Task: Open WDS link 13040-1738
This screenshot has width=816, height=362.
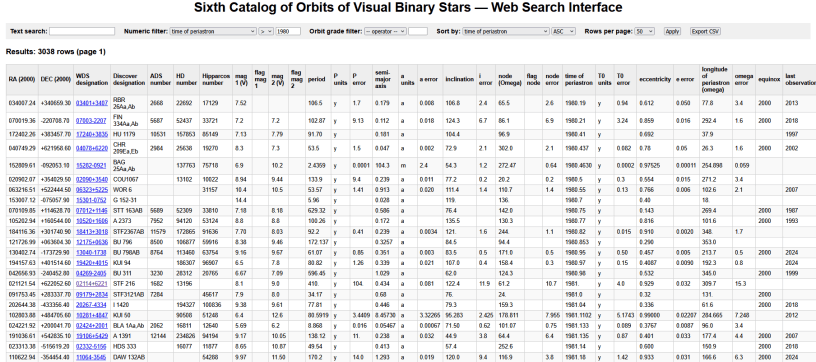Action: point(92,252)
